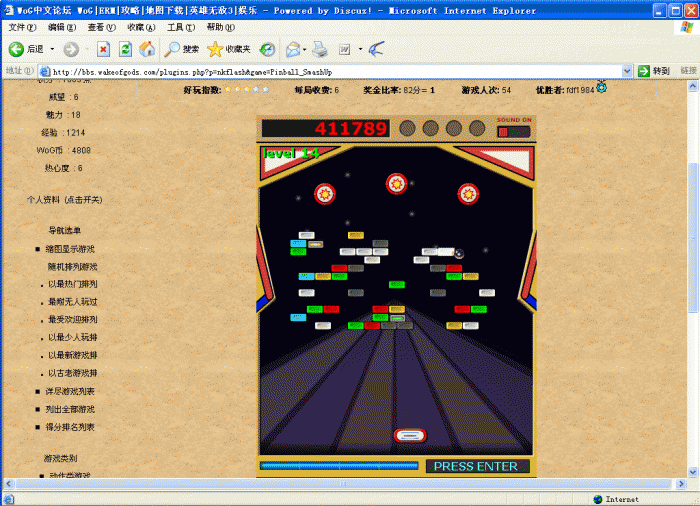Open the 工具(T) menu
This screenshot has width=700, height=506.
click(181, 28)
